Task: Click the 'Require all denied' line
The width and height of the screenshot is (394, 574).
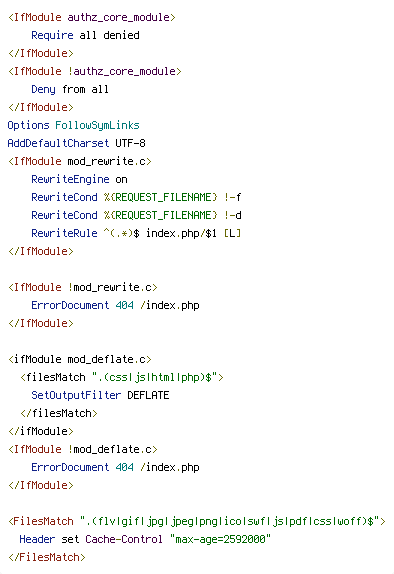Action: click(85, 35)
